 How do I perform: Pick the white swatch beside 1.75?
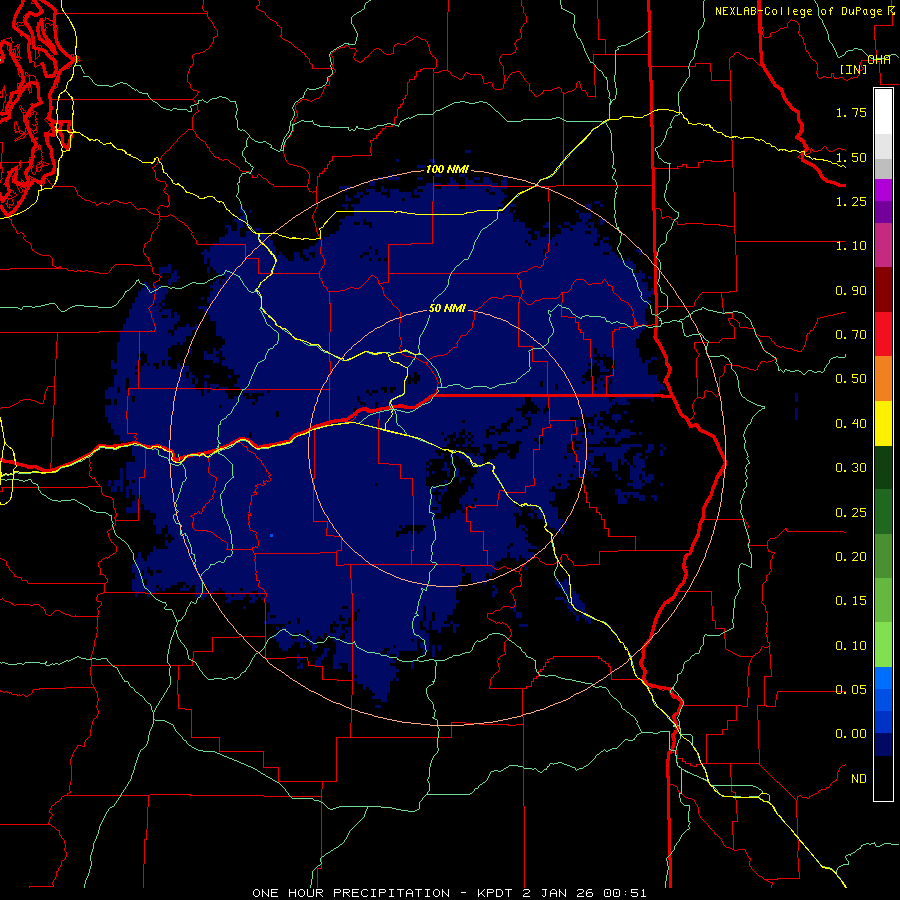click(883, 111)
